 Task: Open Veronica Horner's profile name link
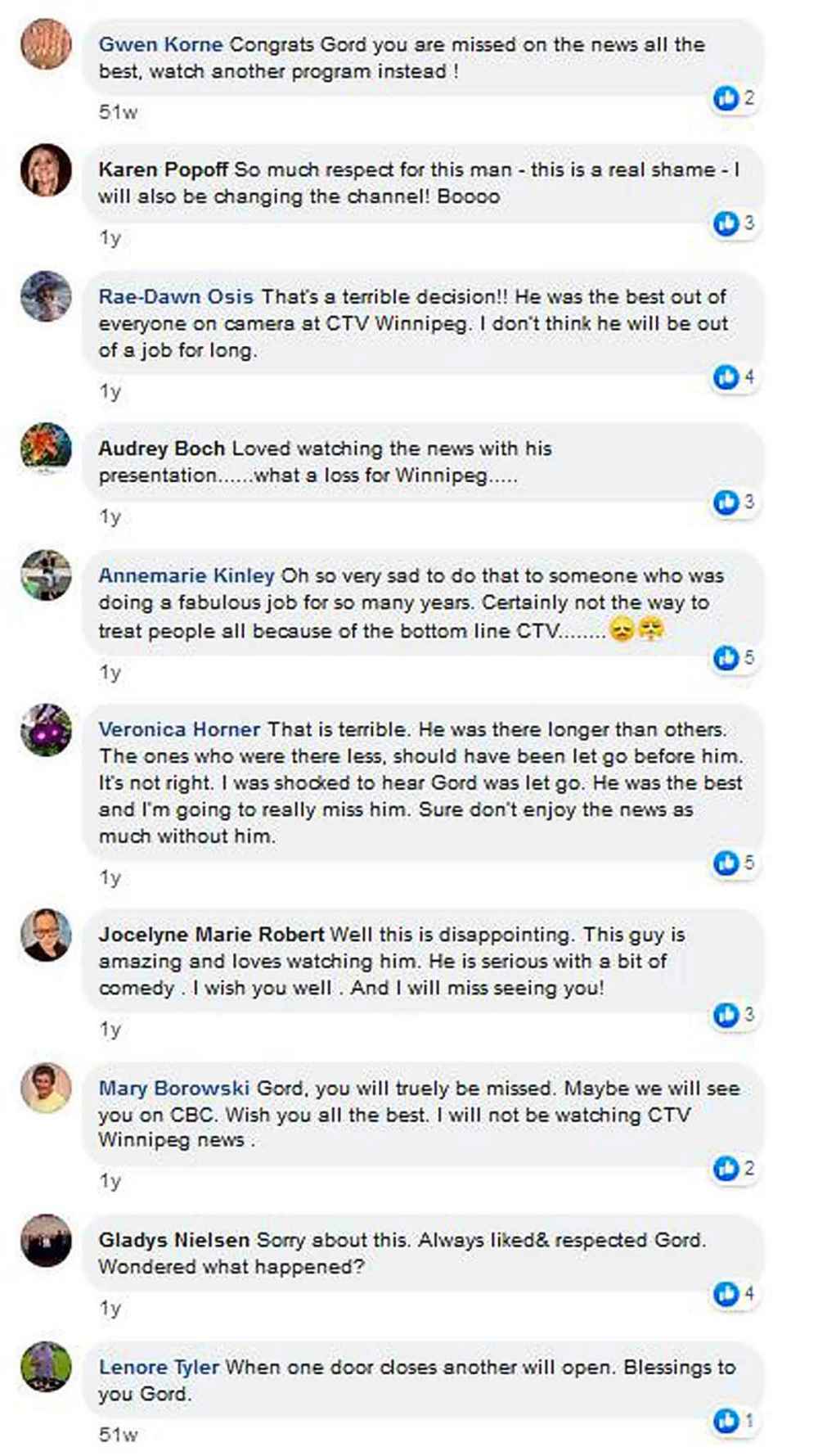(179, 729)
